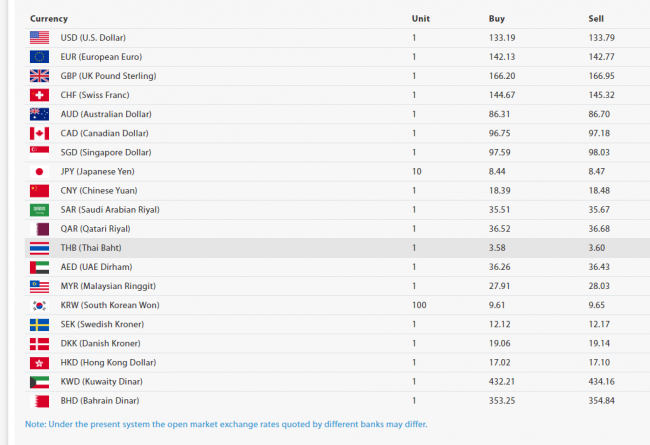Click the Hong Kong flag icon

pos(39,363)
